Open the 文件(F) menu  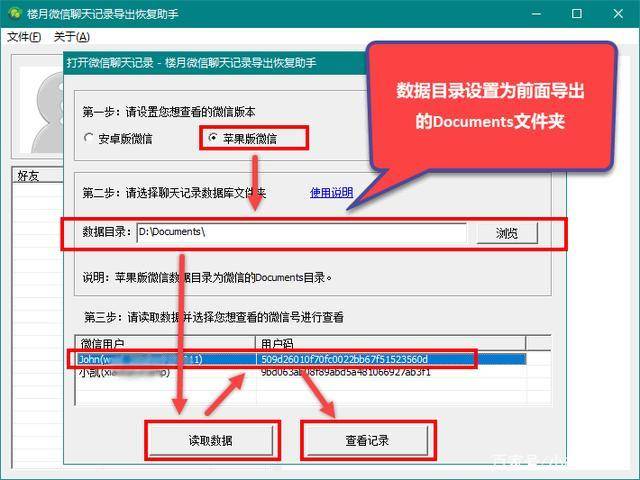point(24,37)
